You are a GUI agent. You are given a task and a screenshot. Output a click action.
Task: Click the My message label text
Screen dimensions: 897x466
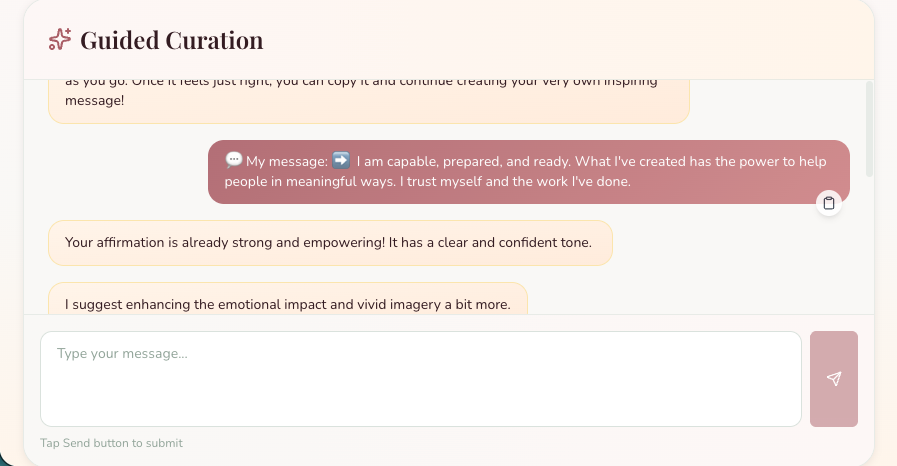point(287,161)
